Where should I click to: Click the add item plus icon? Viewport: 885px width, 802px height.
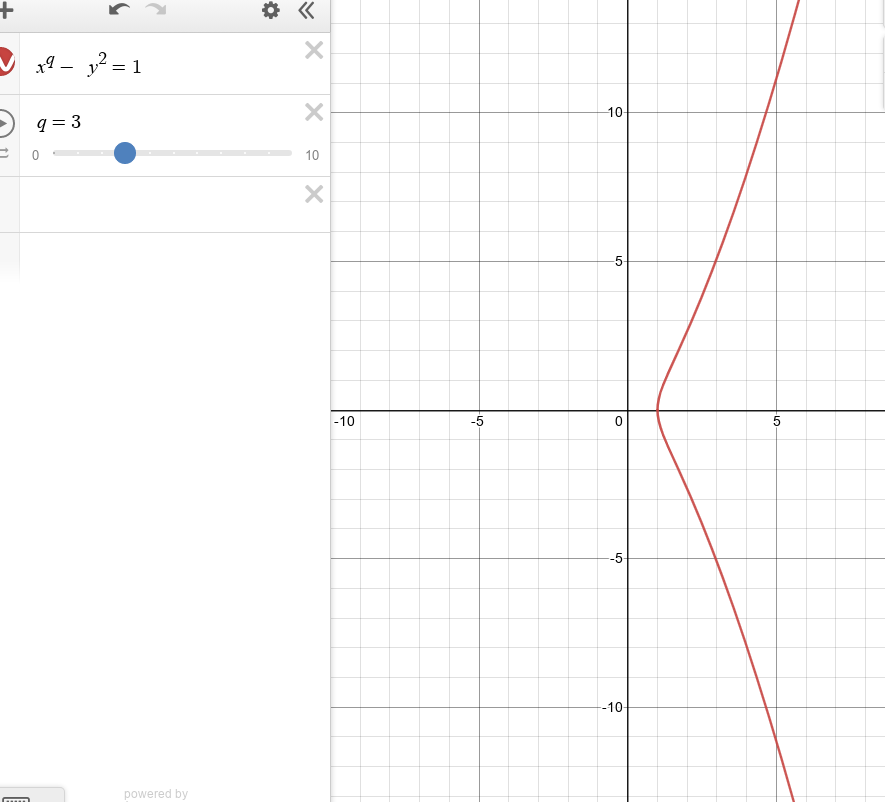(6, 10)
